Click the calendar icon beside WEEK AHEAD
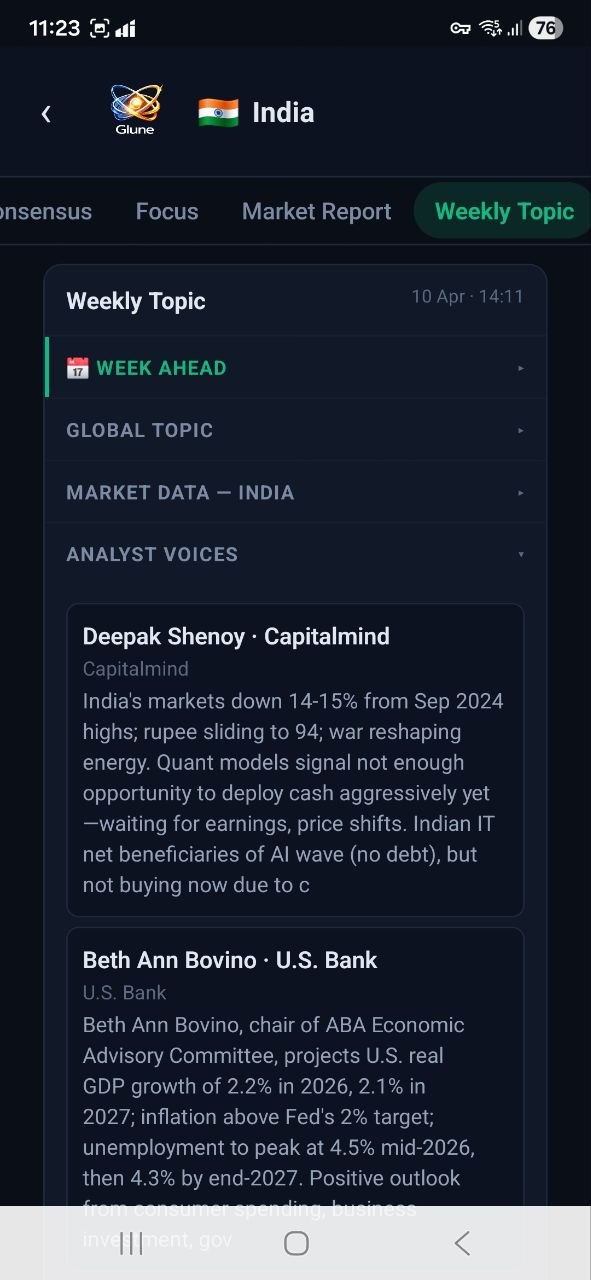The image size is (591, 1280). tap(77, 367)
